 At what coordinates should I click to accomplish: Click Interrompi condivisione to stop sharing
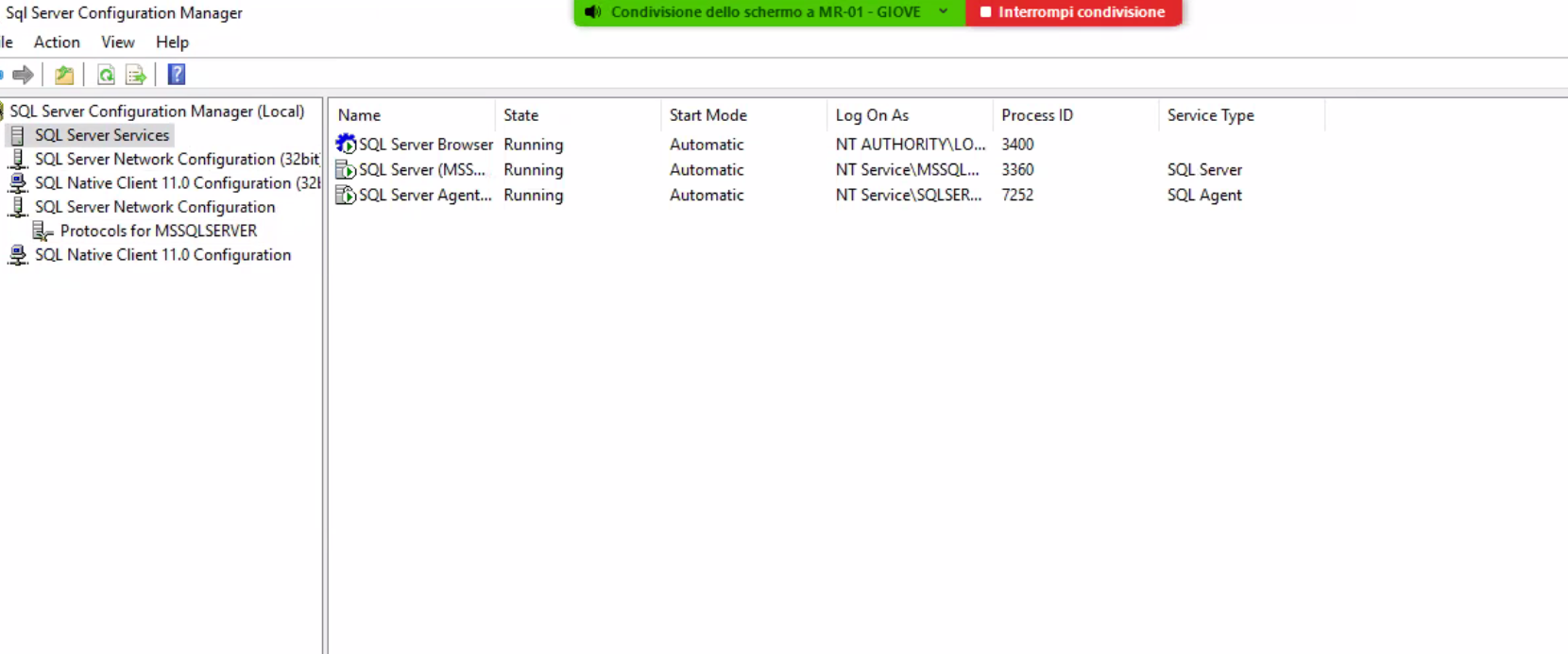[1073, 12]
